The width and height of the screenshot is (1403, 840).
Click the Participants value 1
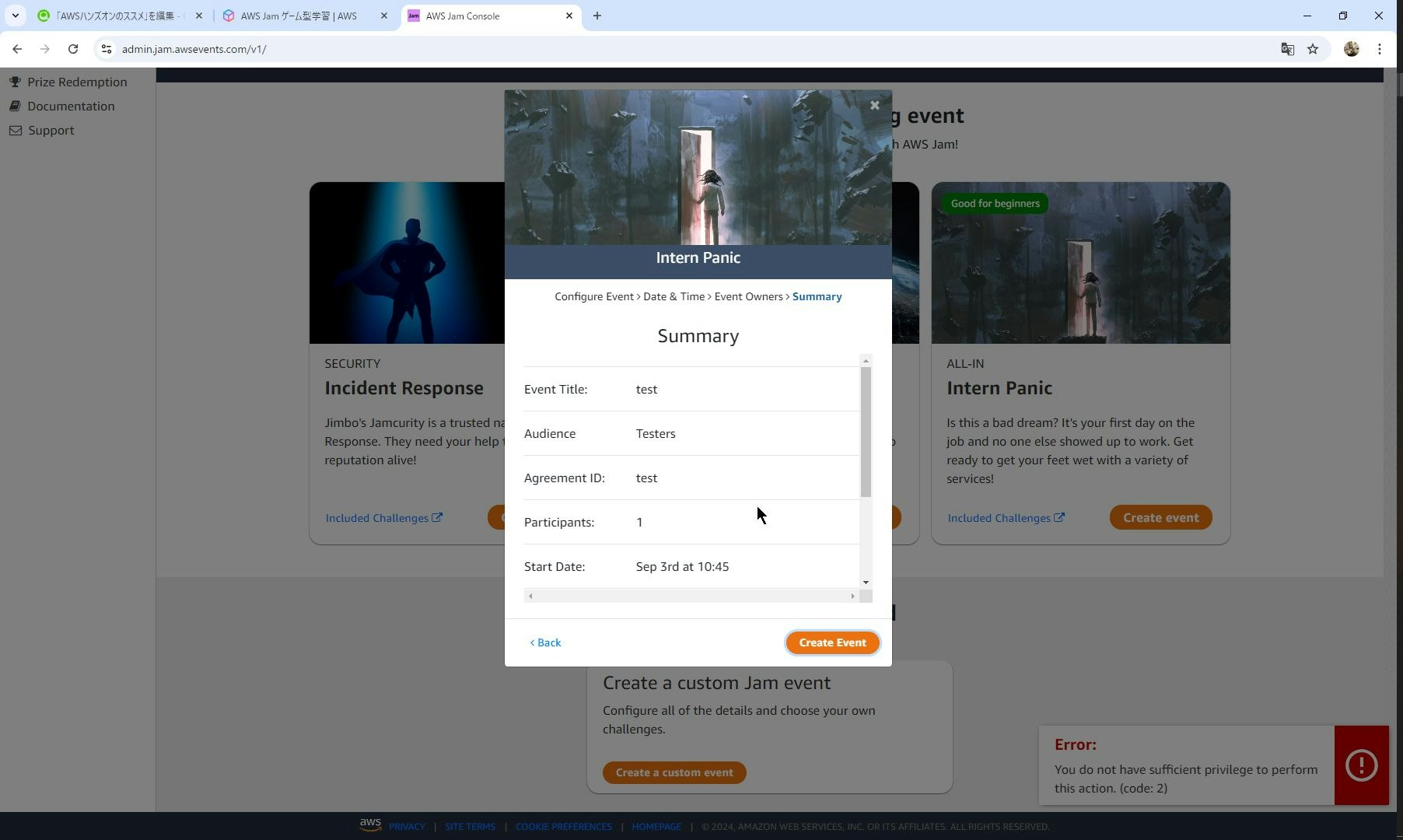639,523
